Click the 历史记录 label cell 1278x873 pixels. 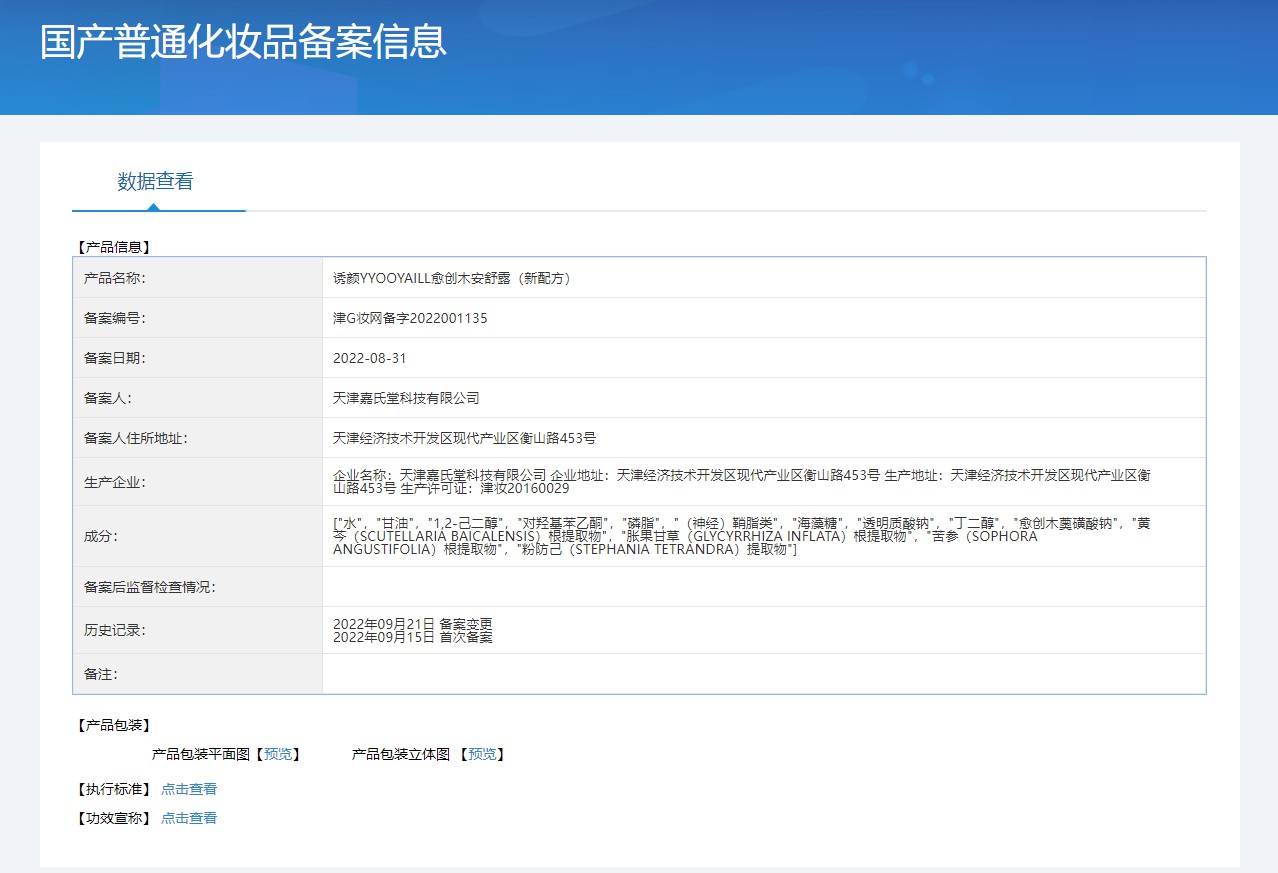click(198, 630)
